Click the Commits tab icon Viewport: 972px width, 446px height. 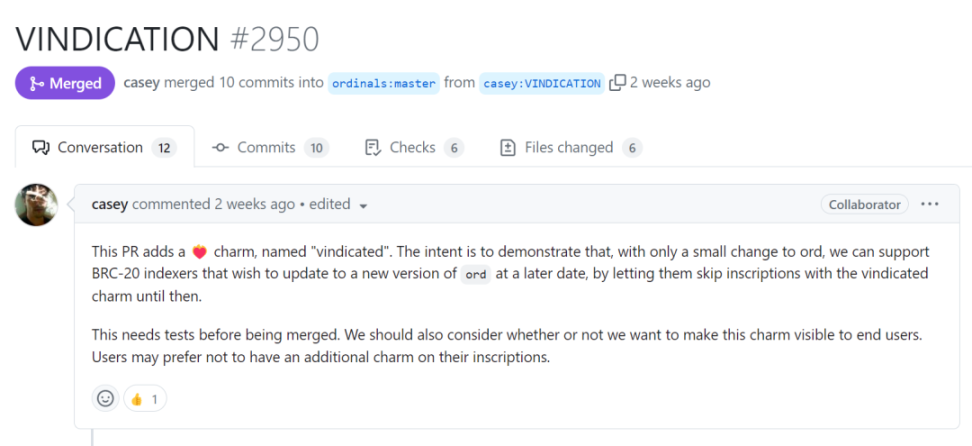tap(220, 148)
